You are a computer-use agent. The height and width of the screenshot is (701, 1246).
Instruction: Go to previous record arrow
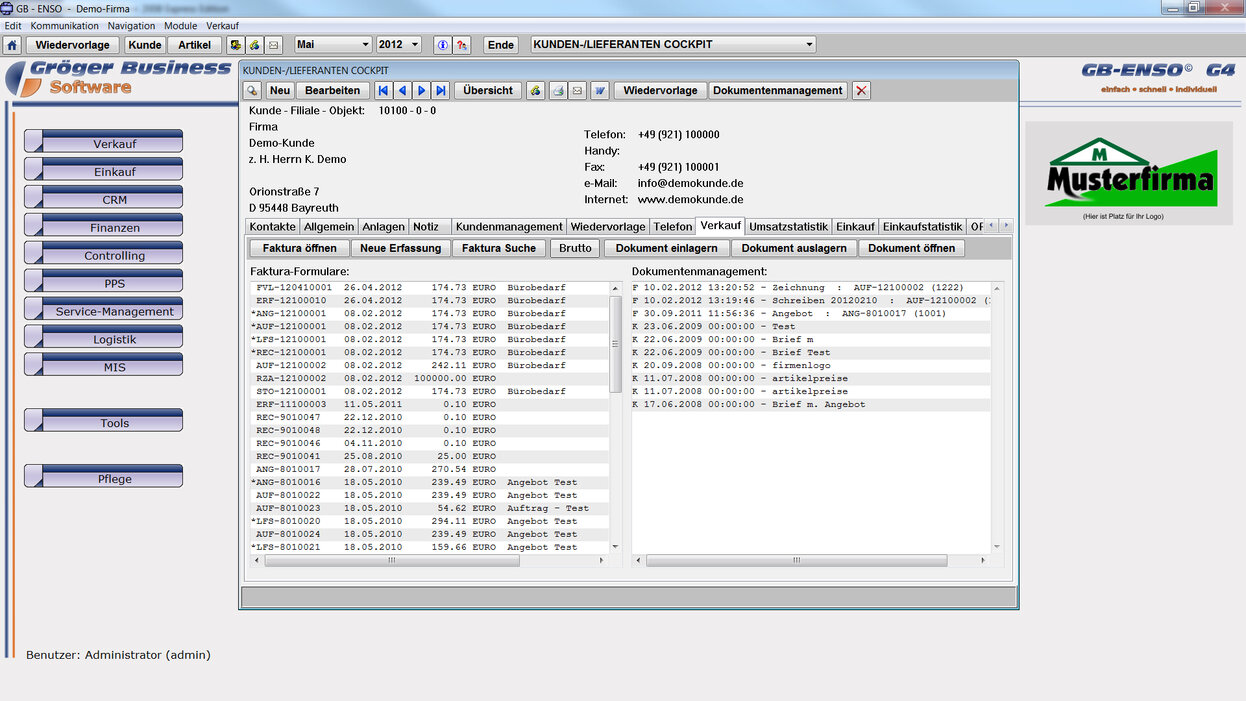coord(403,90)
